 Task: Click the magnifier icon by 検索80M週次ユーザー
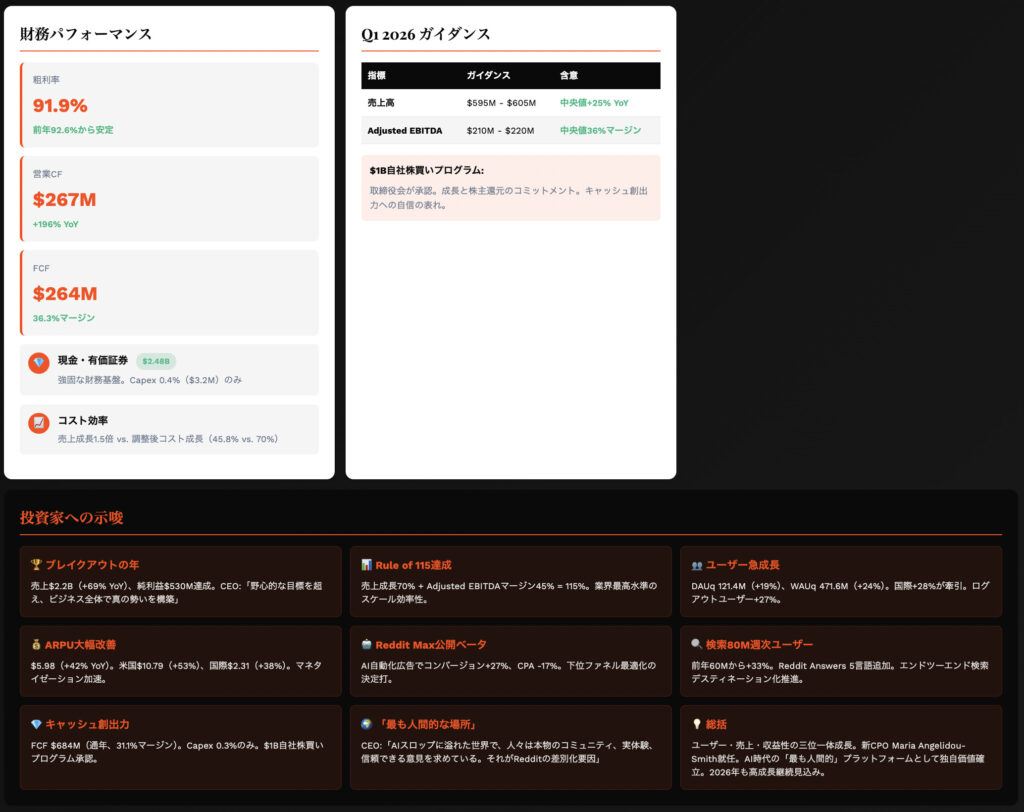click(696, 645)
